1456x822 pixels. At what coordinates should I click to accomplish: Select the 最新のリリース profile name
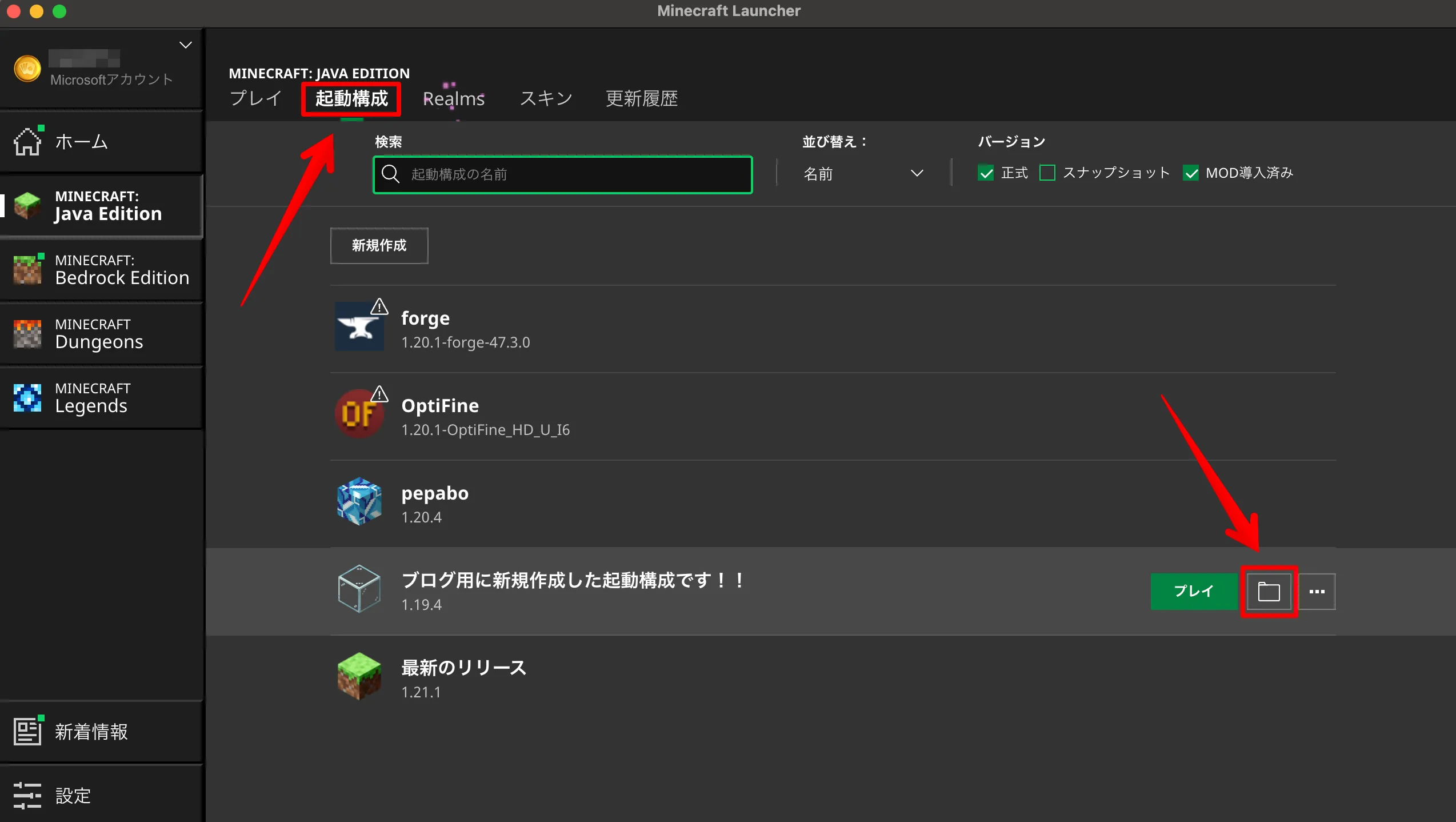463,668
